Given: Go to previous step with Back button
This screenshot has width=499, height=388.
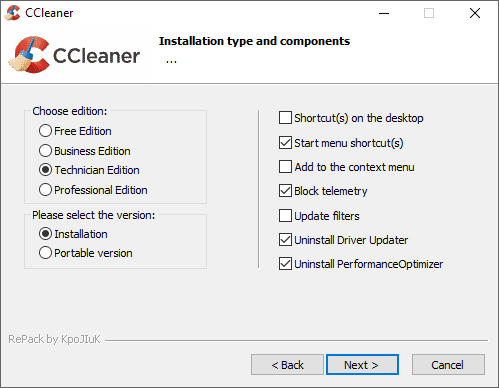Looking at the screenshot, I should (287, 365).
